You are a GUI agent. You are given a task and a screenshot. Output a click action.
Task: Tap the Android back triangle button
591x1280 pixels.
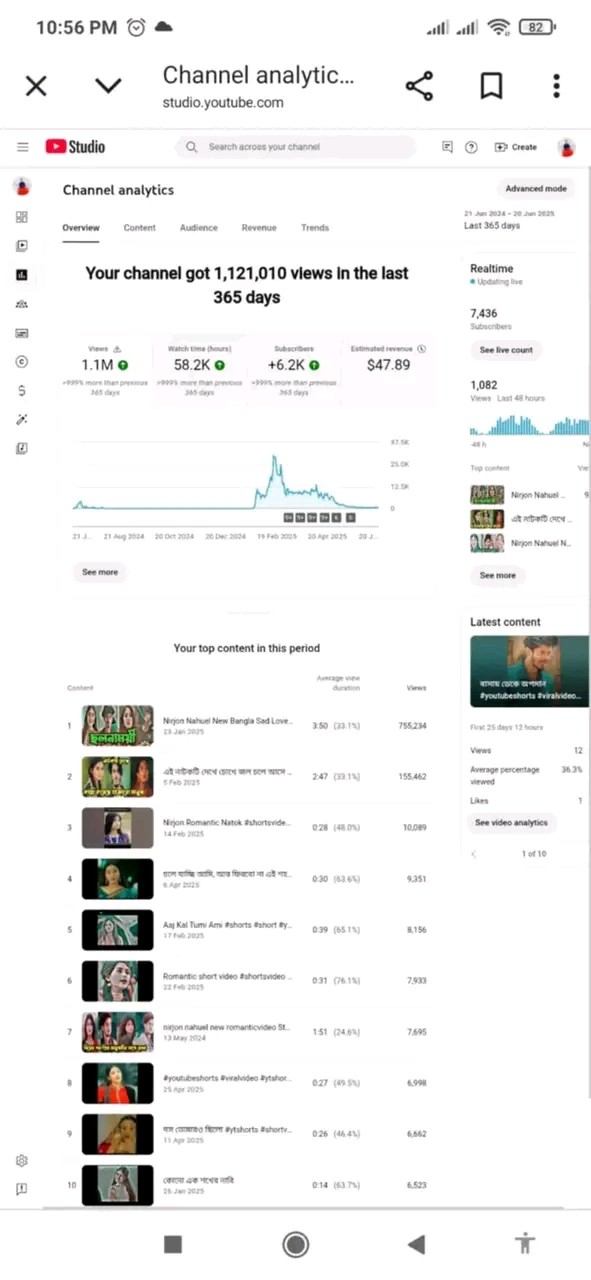[x=417, y=1244]
